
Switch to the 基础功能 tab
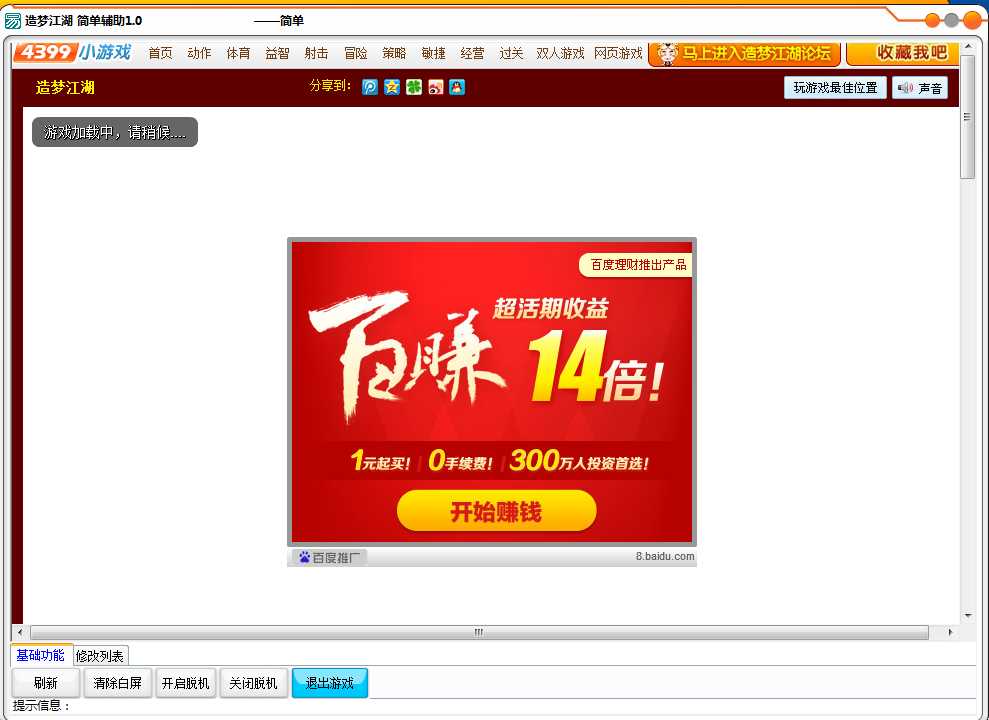pyautogui.click(x=40, y=655)
